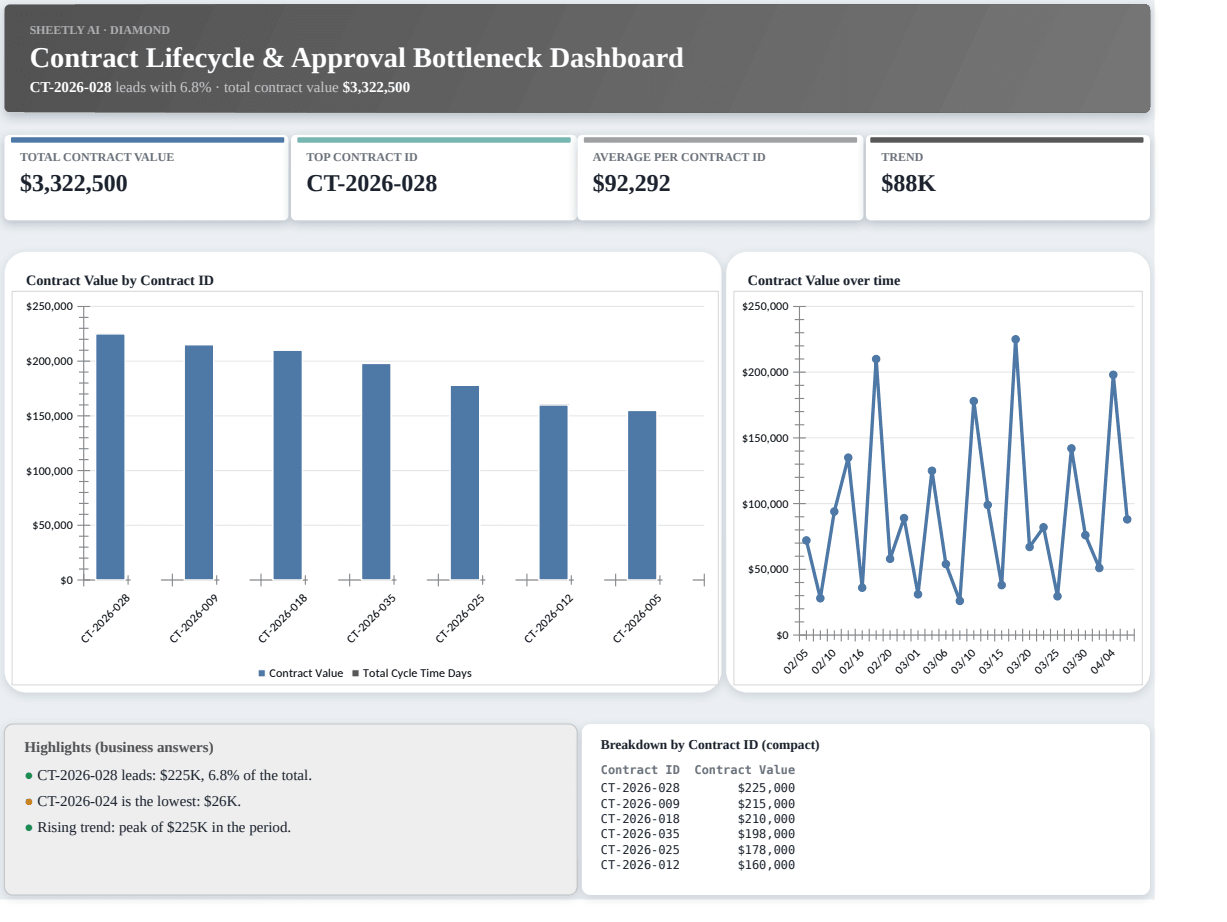This screenshot has height=922, width=1227.
Task: Click the CT-2026-018 bar
Action: pos(288,465)
